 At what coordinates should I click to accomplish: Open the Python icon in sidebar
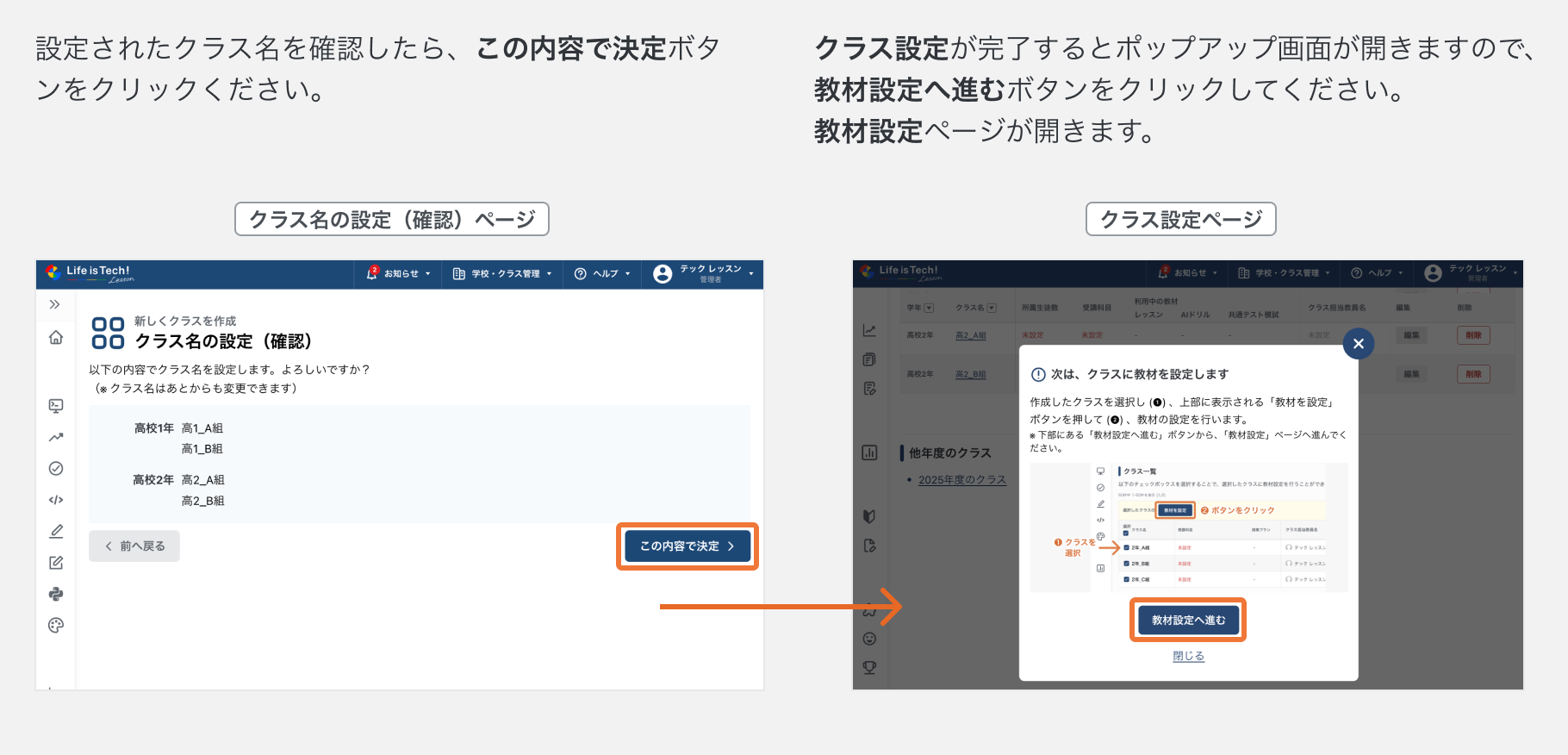[56, 594]
